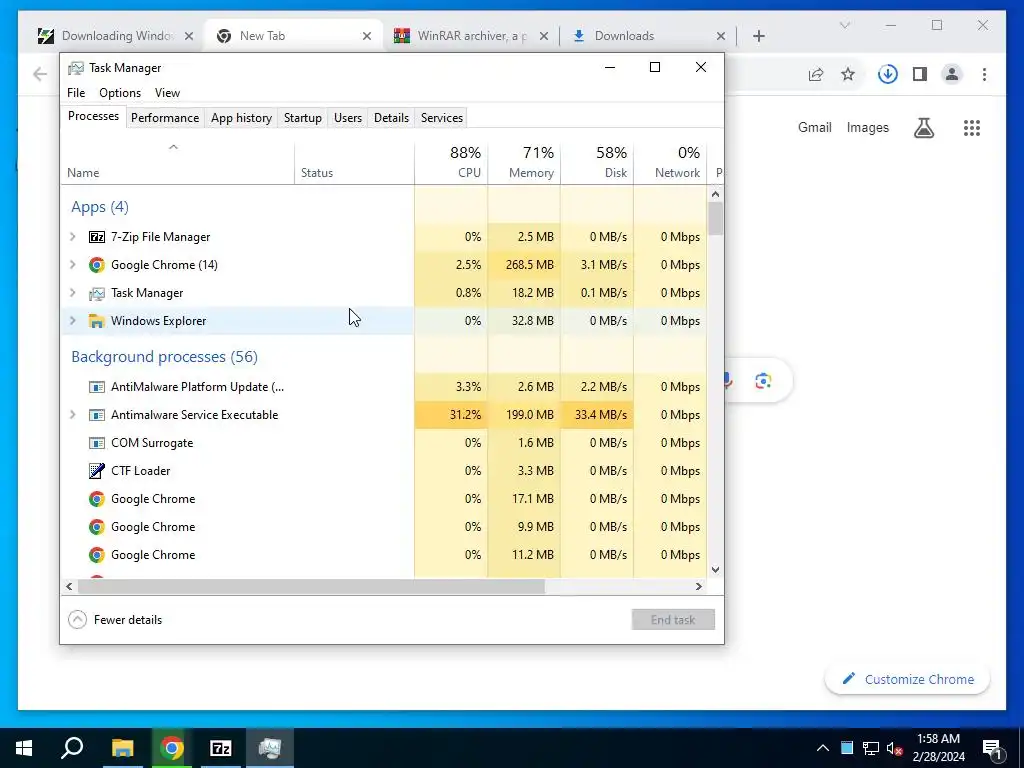Show hidden system tray icons

pos(823,748)
